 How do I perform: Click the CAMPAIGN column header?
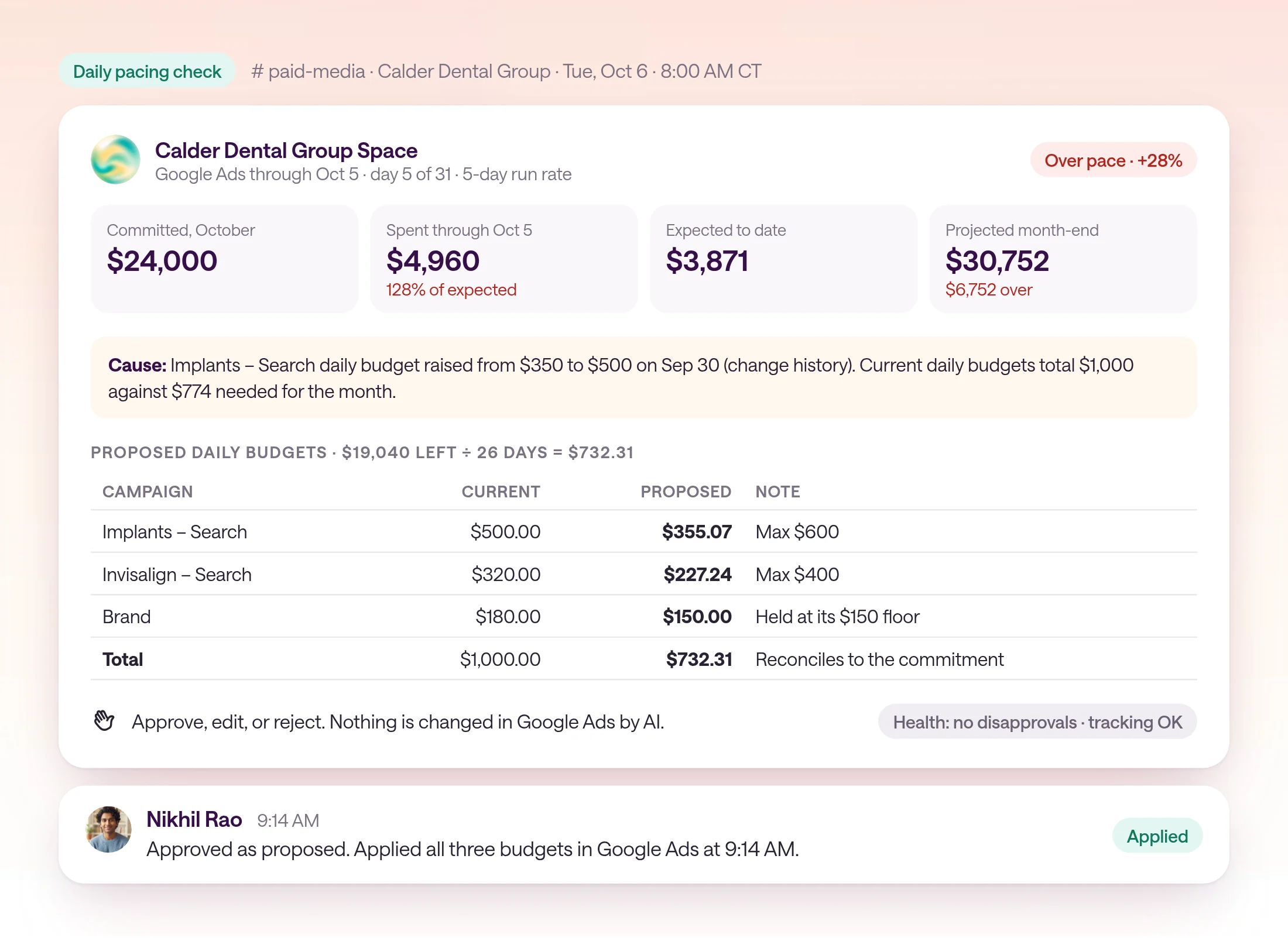(x=148, y=492)
